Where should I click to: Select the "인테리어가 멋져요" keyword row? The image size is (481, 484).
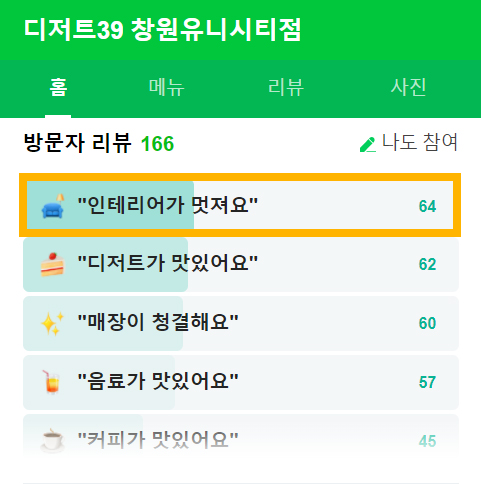click(x=240, y=205)
